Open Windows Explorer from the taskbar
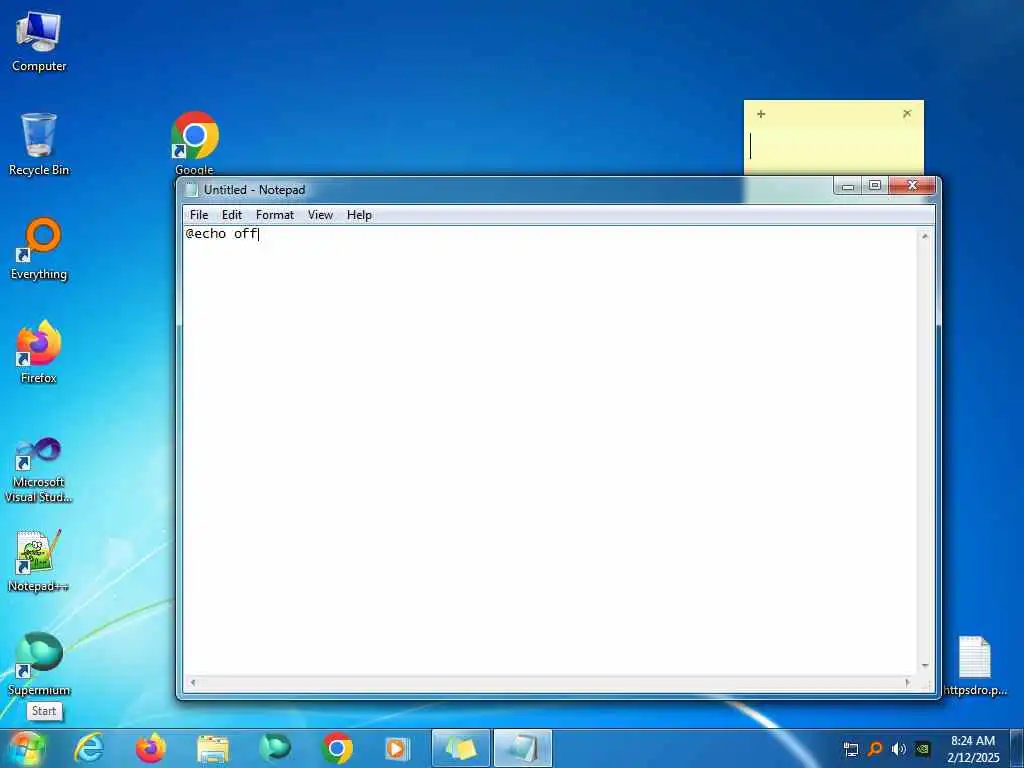 click(213, 748)
